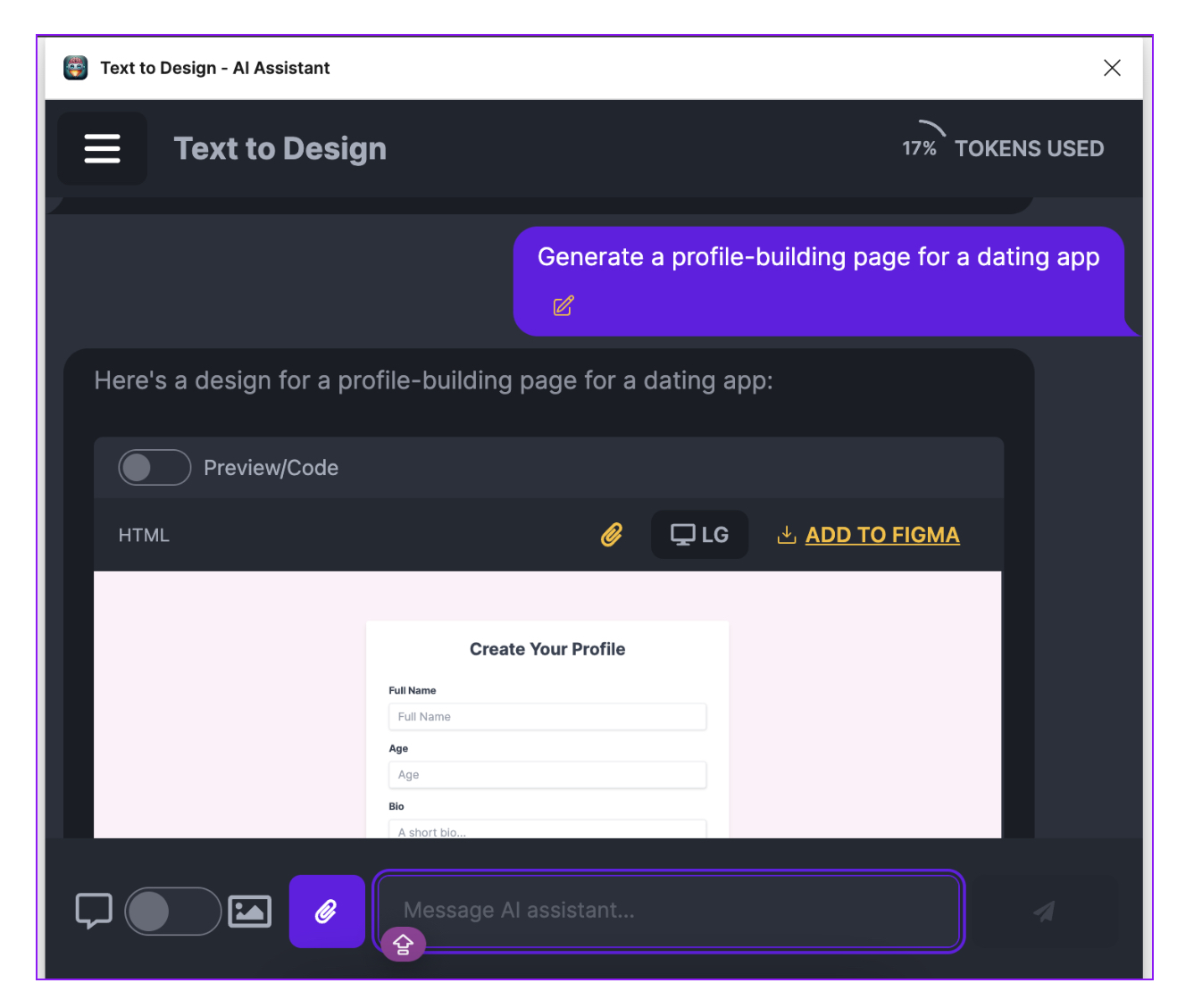Click the Create Your Profile design preview
This screenshot has height=1008, width=1202.
547,649
